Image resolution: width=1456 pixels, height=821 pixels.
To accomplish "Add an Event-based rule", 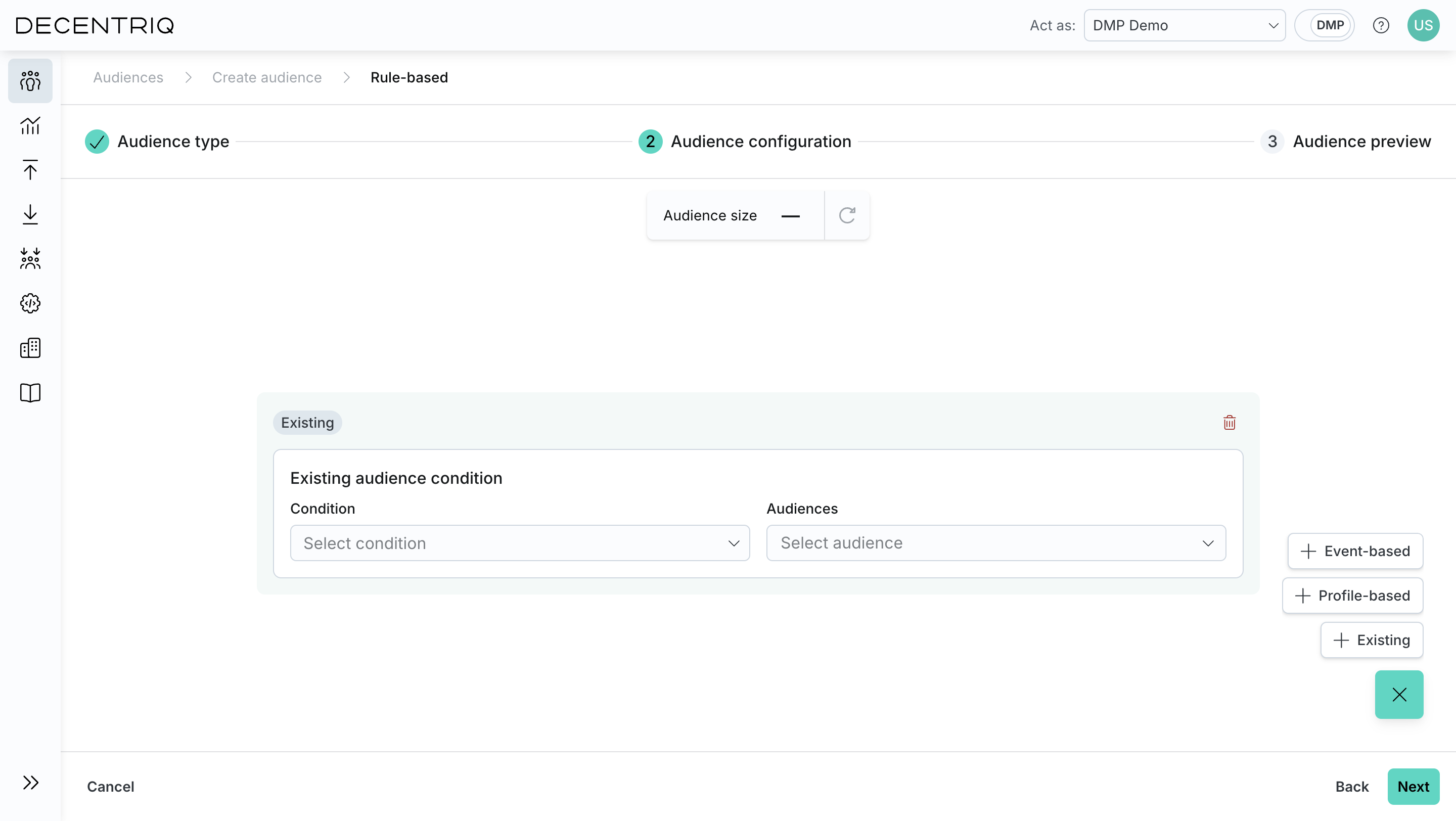I will click(x=1355, y=551).
